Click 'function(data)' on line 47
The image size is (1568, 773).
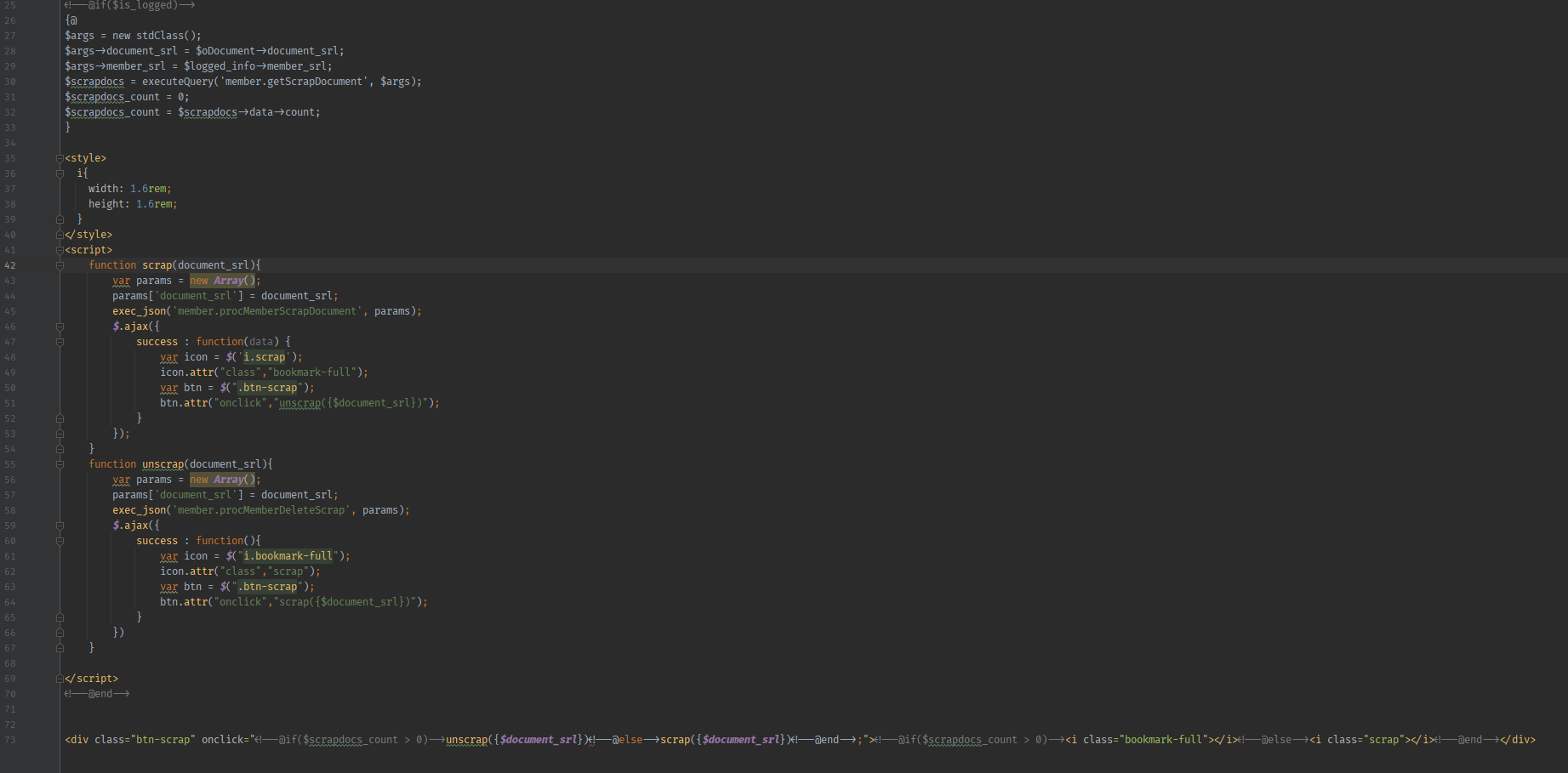(237, 342)
